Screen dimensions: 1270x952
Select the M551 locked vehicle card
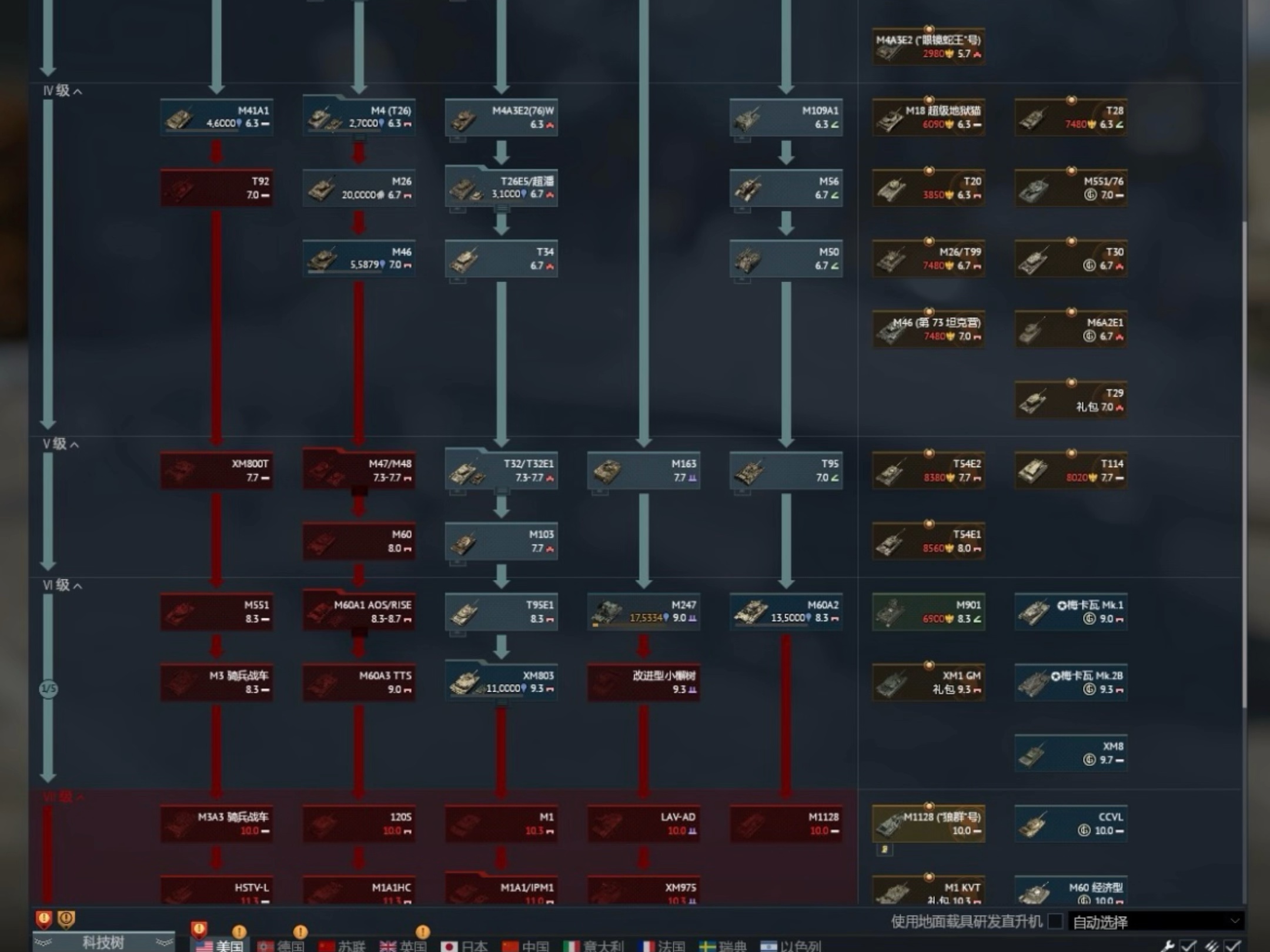[216, 611]
